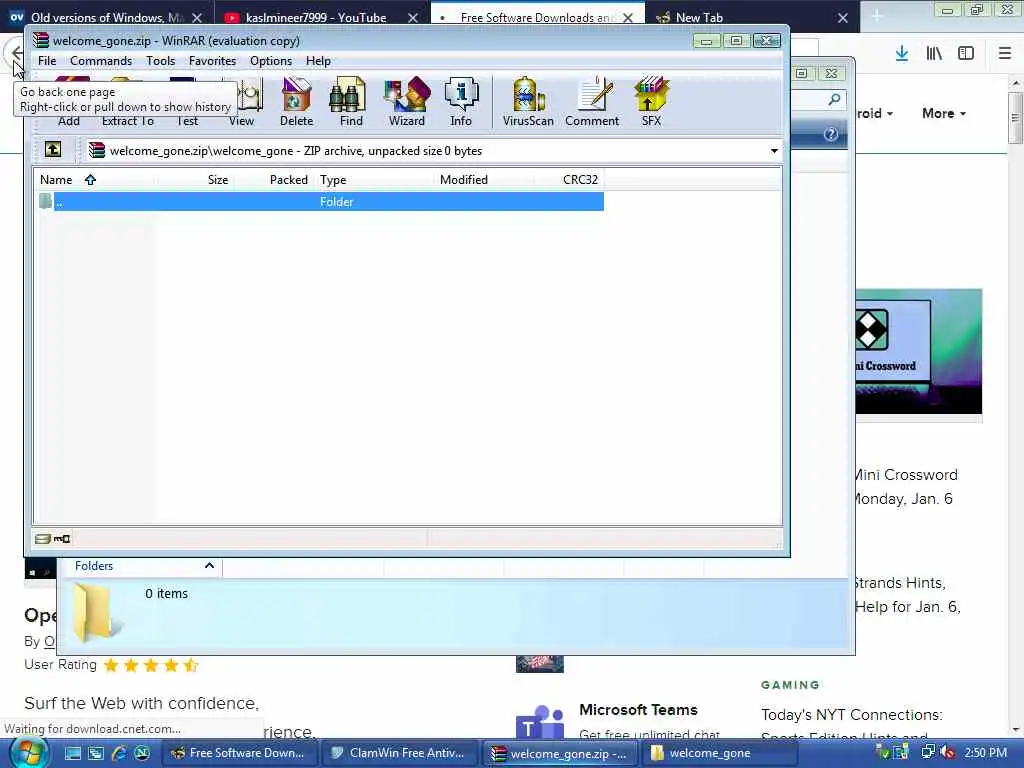
Task: Switch to Old versions of Windows tab
Action: (107, 18)
